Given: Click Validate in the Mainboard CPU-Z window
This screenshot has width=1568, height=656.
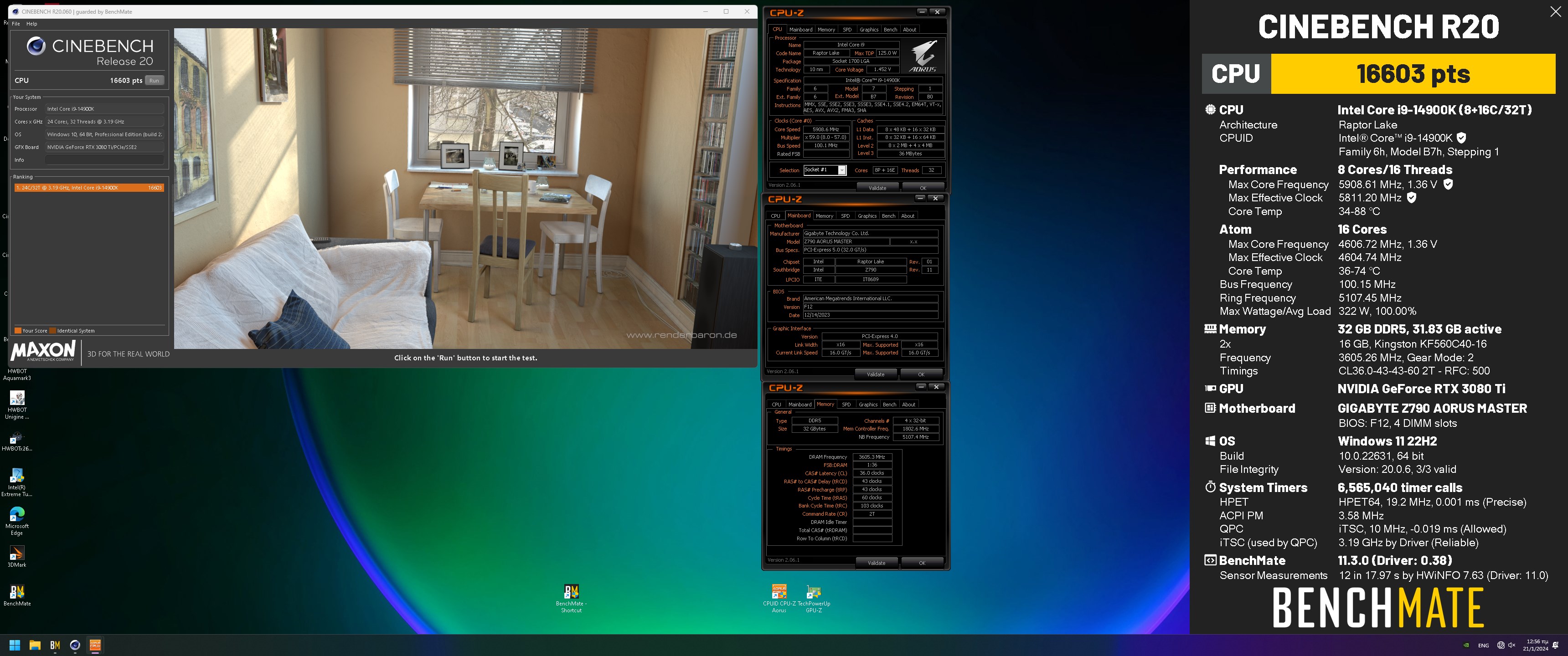Looking at the screenshot, I should 875,374.
